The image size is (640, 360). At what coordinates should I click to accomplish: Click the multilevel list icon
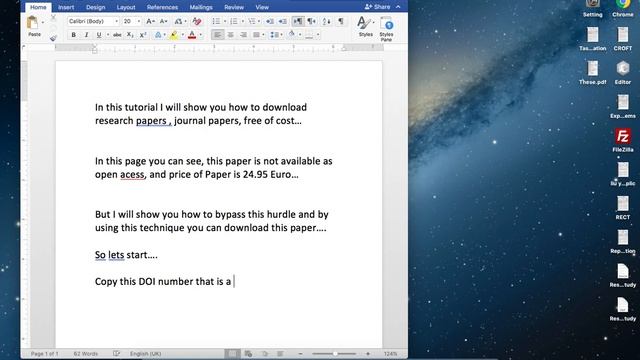251,21
